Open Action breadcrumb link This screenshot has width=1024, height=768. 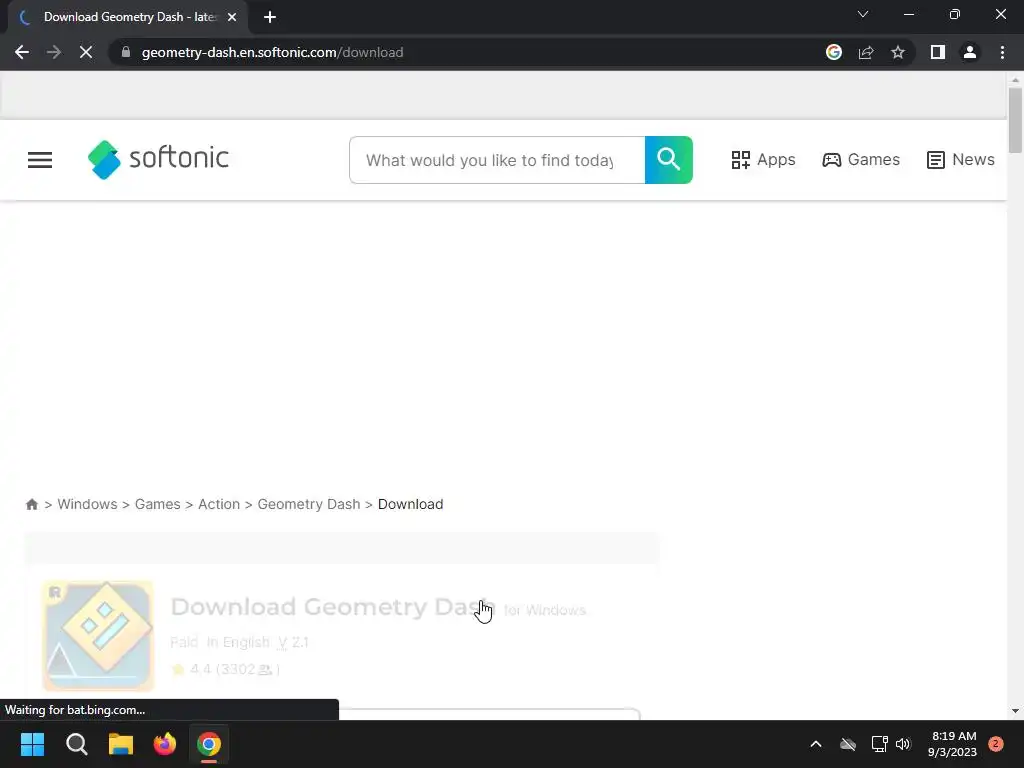[219, 504]
